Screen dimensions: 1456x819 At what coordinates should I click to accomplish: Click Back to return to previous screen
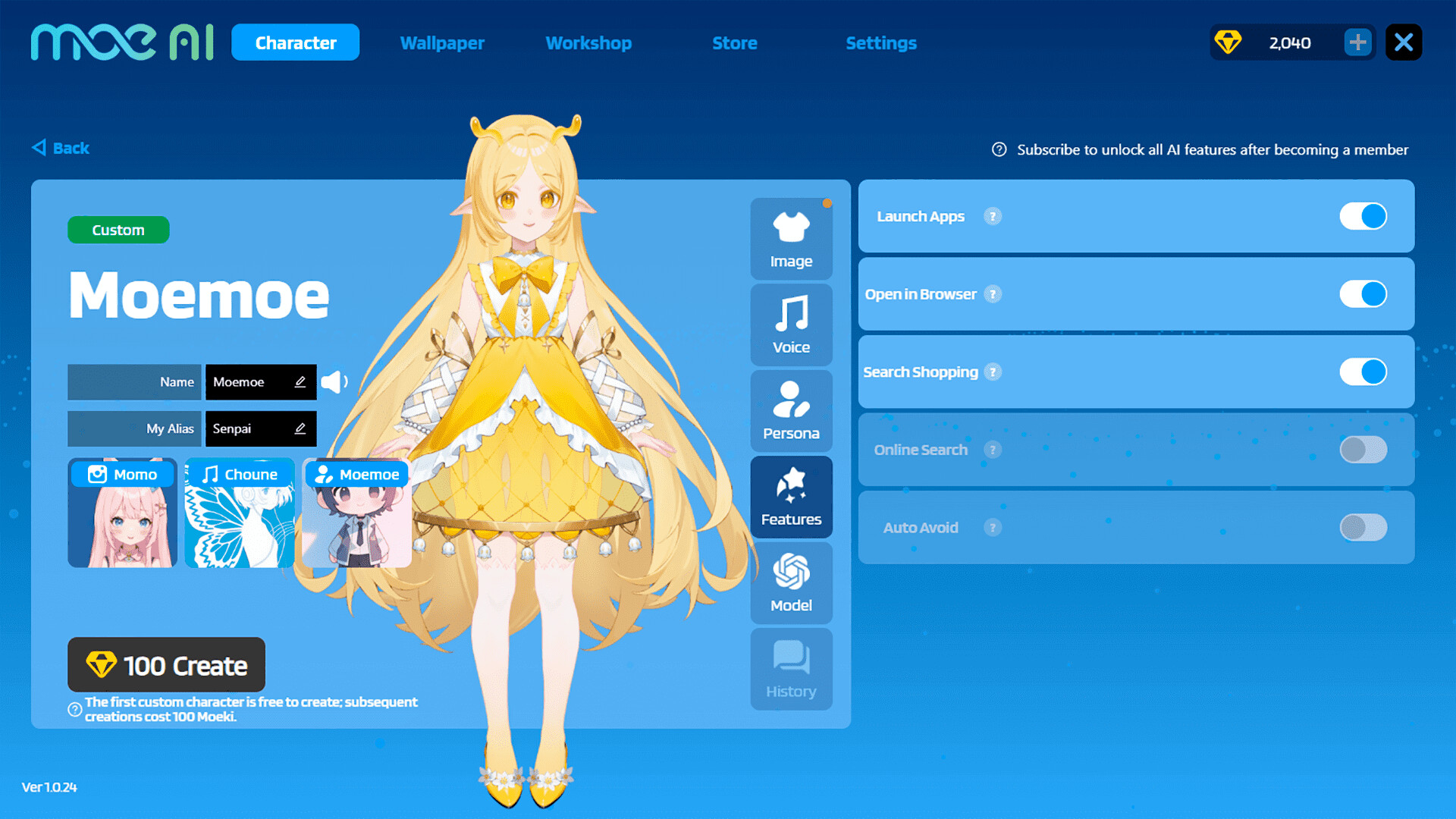[x=60, y=148]
